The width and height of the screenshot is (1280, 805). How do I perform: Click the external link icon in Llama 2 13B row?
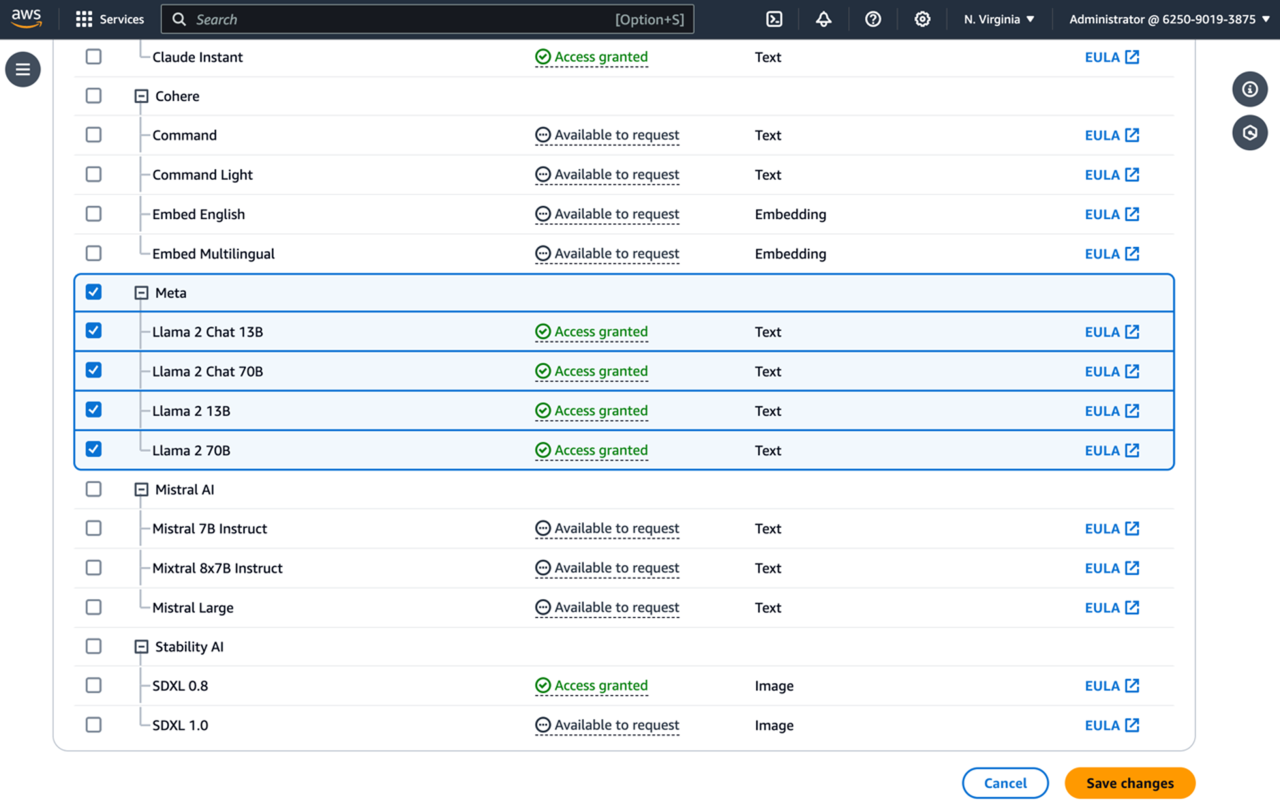[1132, 410]
